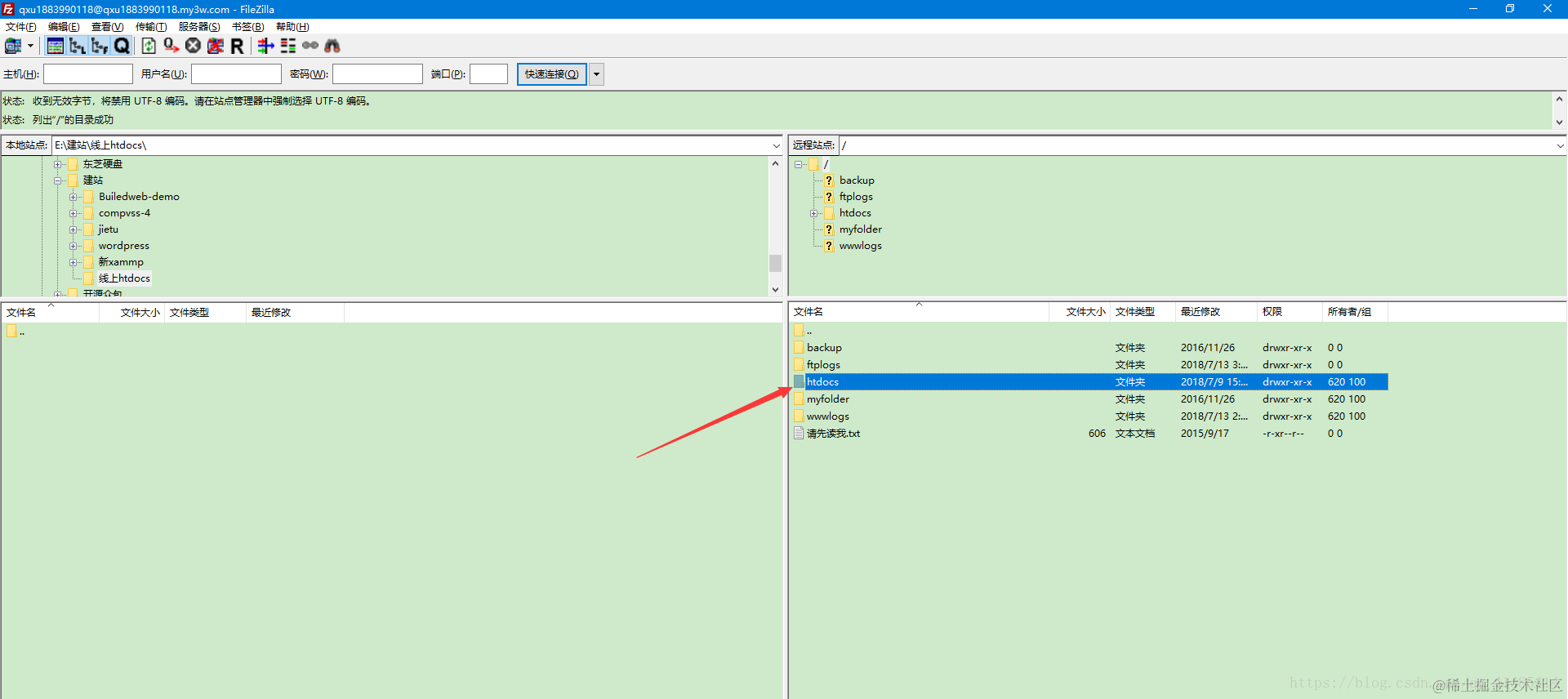Open the 帮助(H) menu
Image resolution: width=1568 pixels, height=699 pixels.
tap(292, 27)
